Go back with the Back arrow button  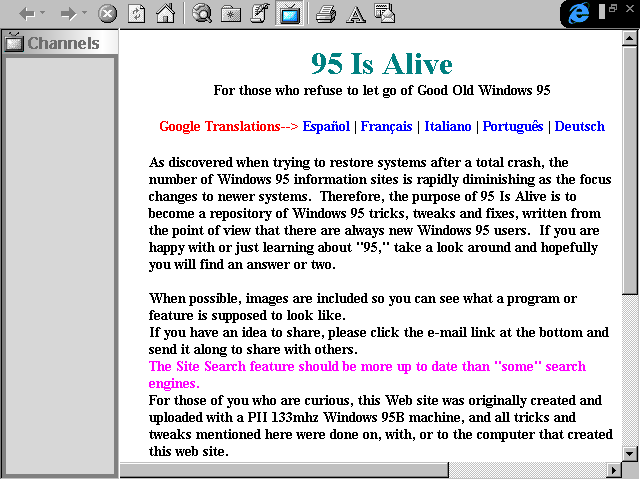pyautogui.click(x=27, y=14)
